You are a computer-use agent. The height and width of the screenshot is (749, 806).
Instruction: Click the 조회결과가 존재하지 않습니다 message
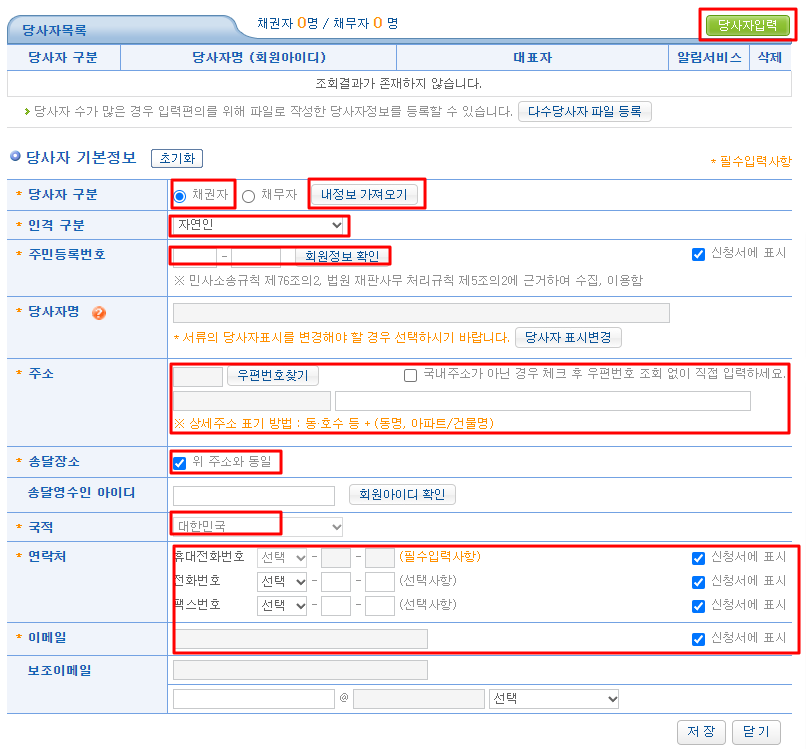[x=398, y=83]
